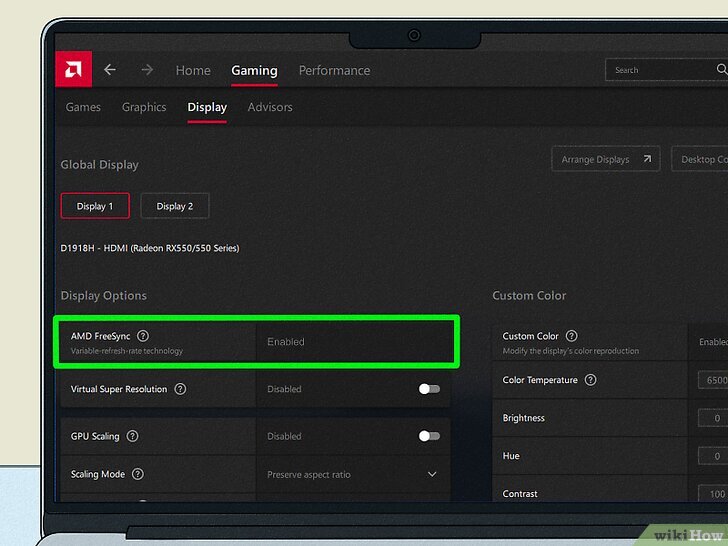Go back with the left arrow

click(110, 70)
